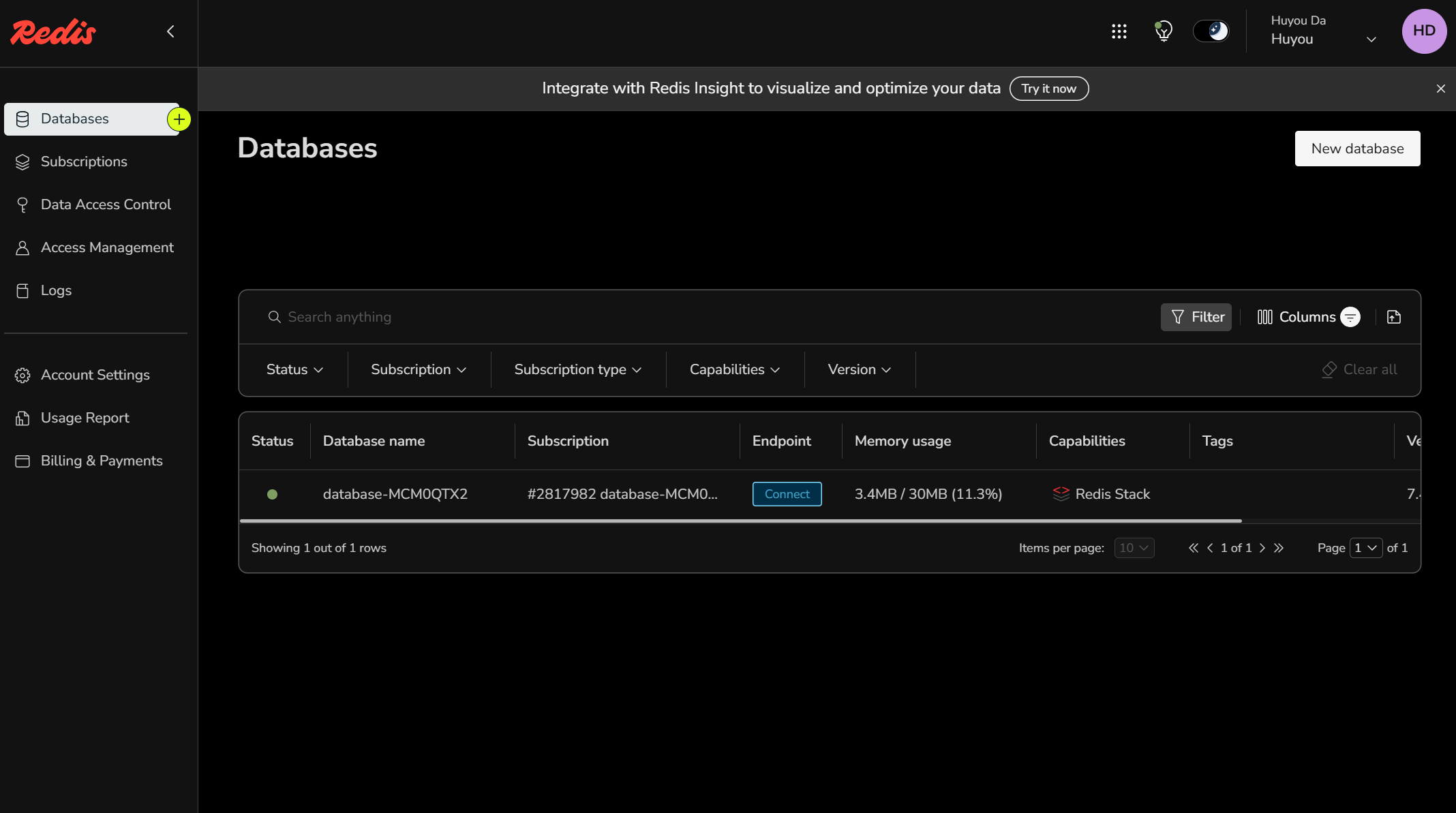Click the Billing card icon

[x=22, y=461]
